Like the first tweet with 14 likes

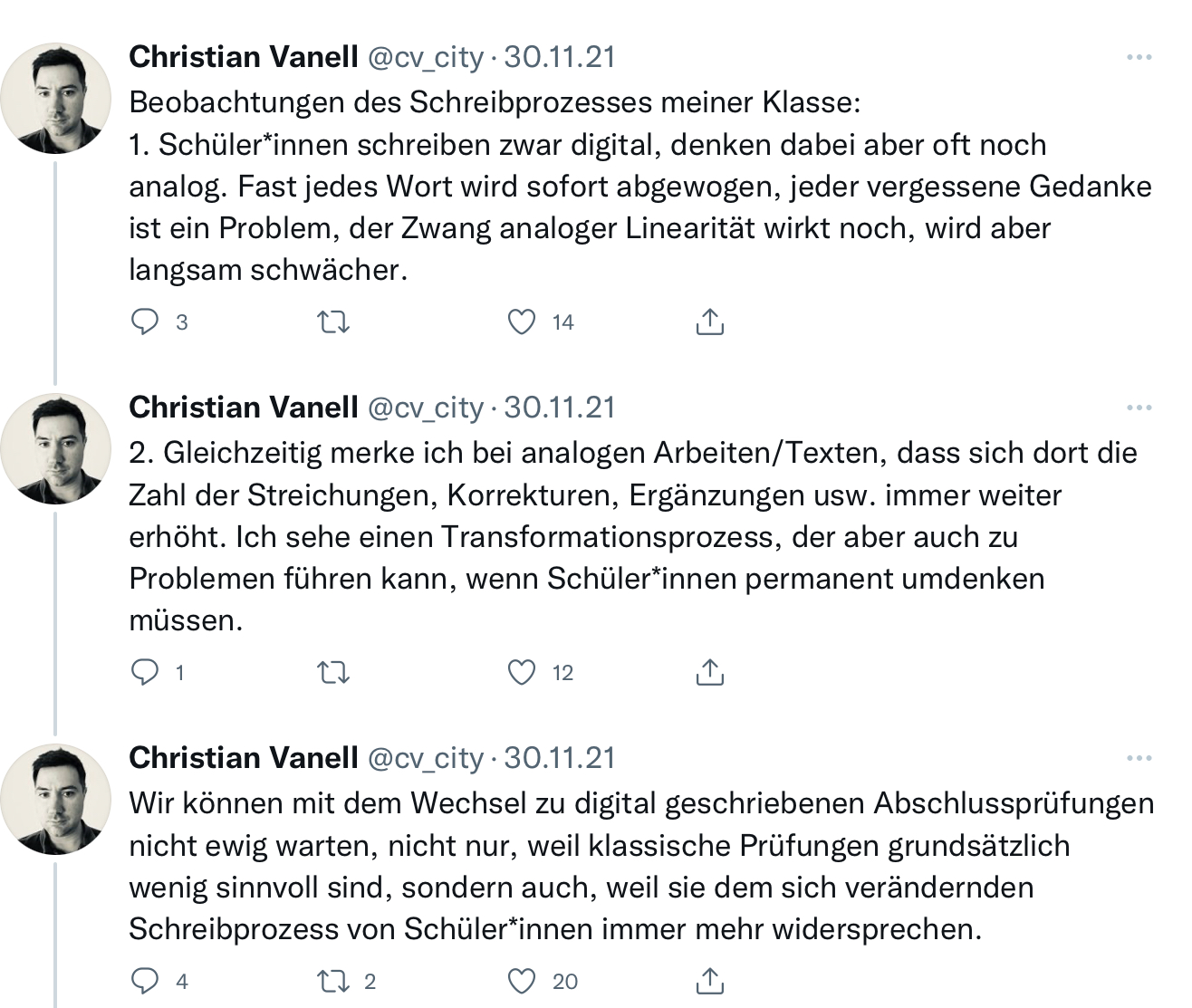(x=522, y=322)
